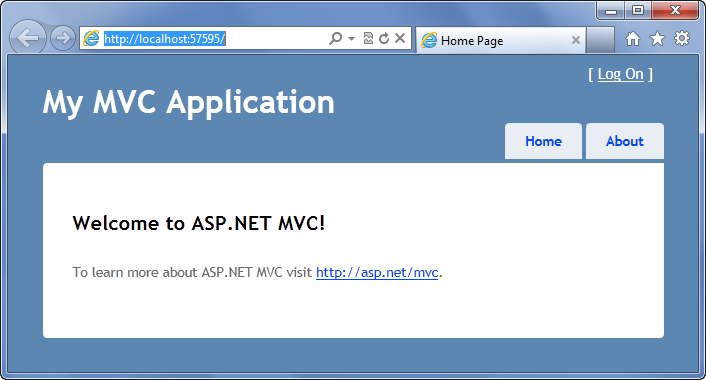The height and width of the screenshot is (380, 706).
Task: Follow the http://asp.net/mvc link
Action: pos(377,272)
